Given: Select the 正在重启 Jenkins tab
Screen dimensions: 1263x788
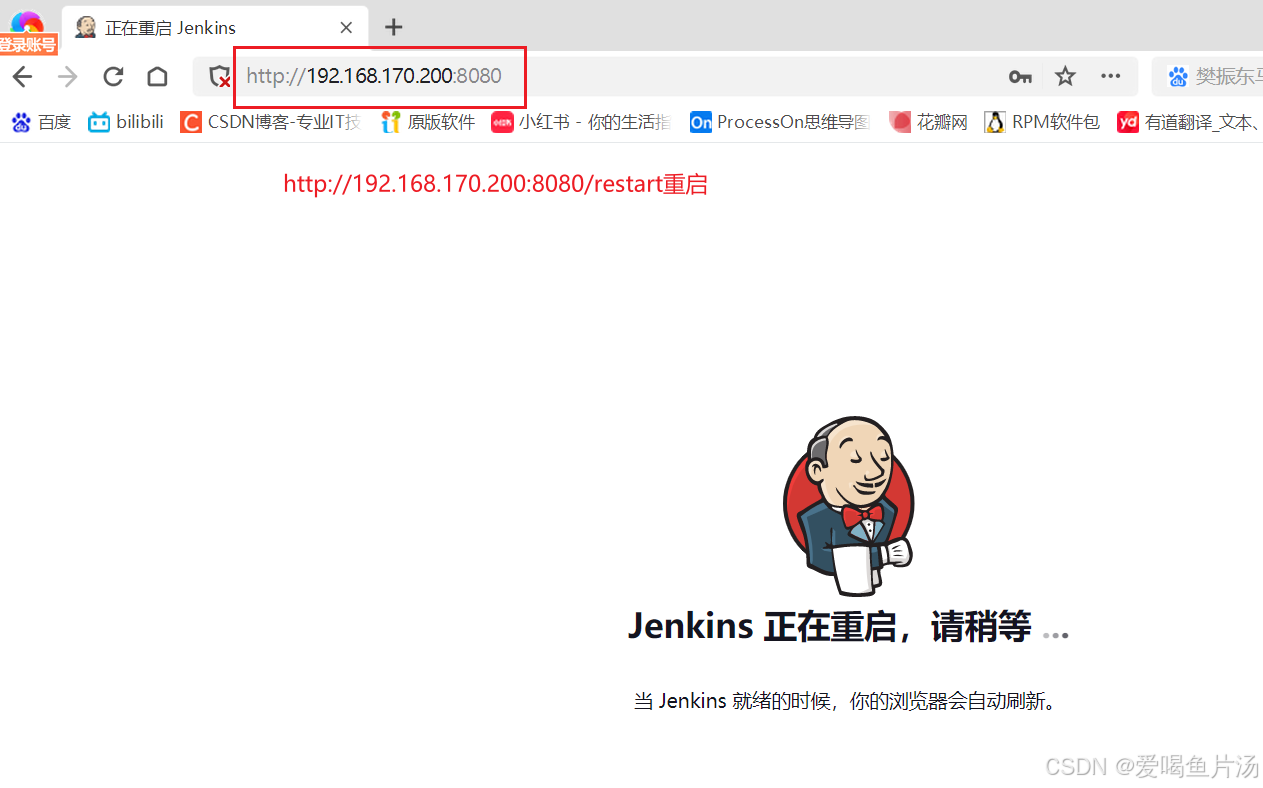Looking at the screenshot, I should pos(215,28).
